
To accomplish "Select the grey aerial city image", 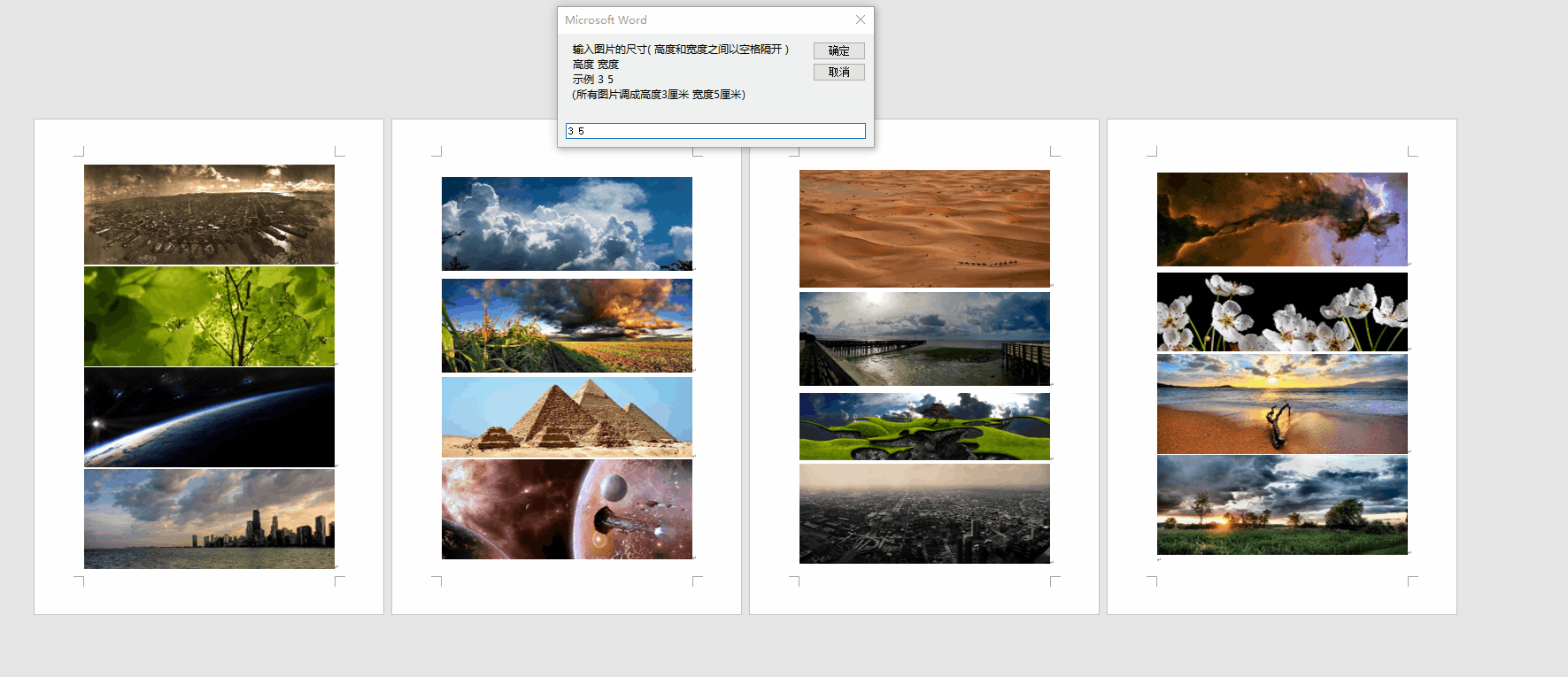I will 924,513.
